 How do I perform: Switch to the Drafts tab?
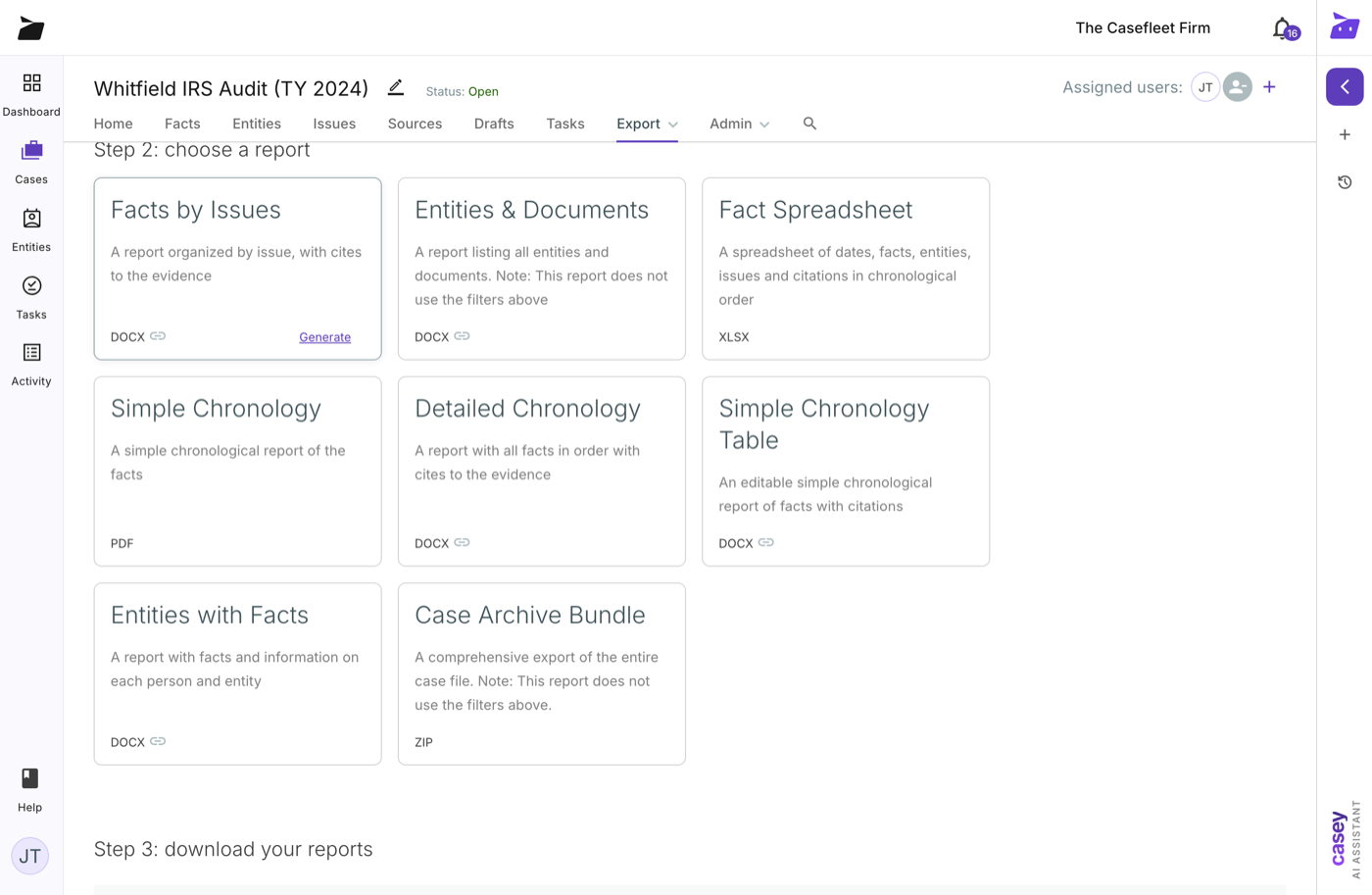point(494,124)
